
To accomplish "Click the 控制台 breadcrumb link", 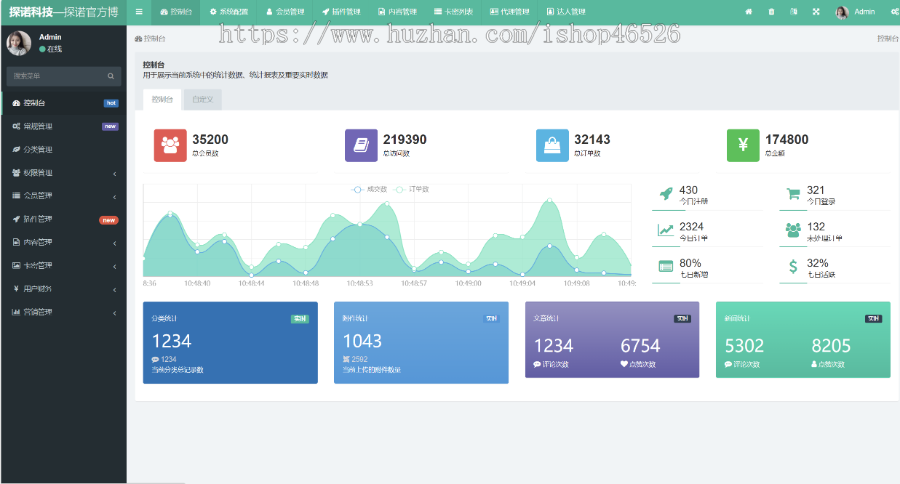I will tap(153, 38).
